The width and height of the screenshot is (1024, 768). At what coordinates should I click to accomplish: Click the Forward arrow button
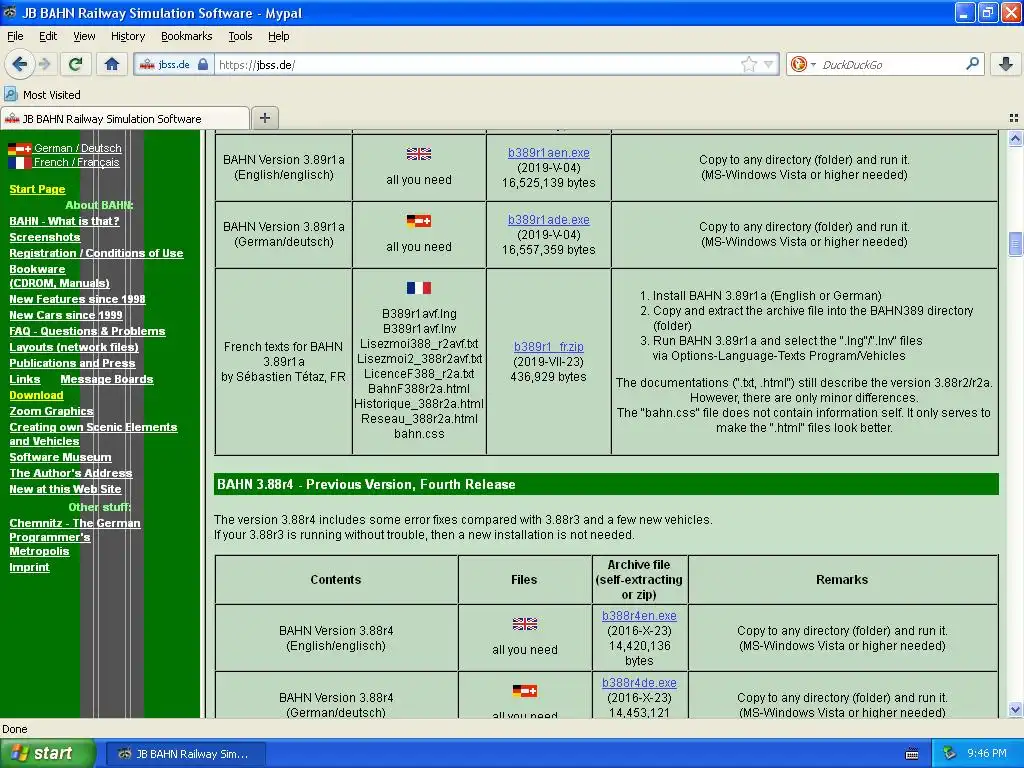coord(44,64)
